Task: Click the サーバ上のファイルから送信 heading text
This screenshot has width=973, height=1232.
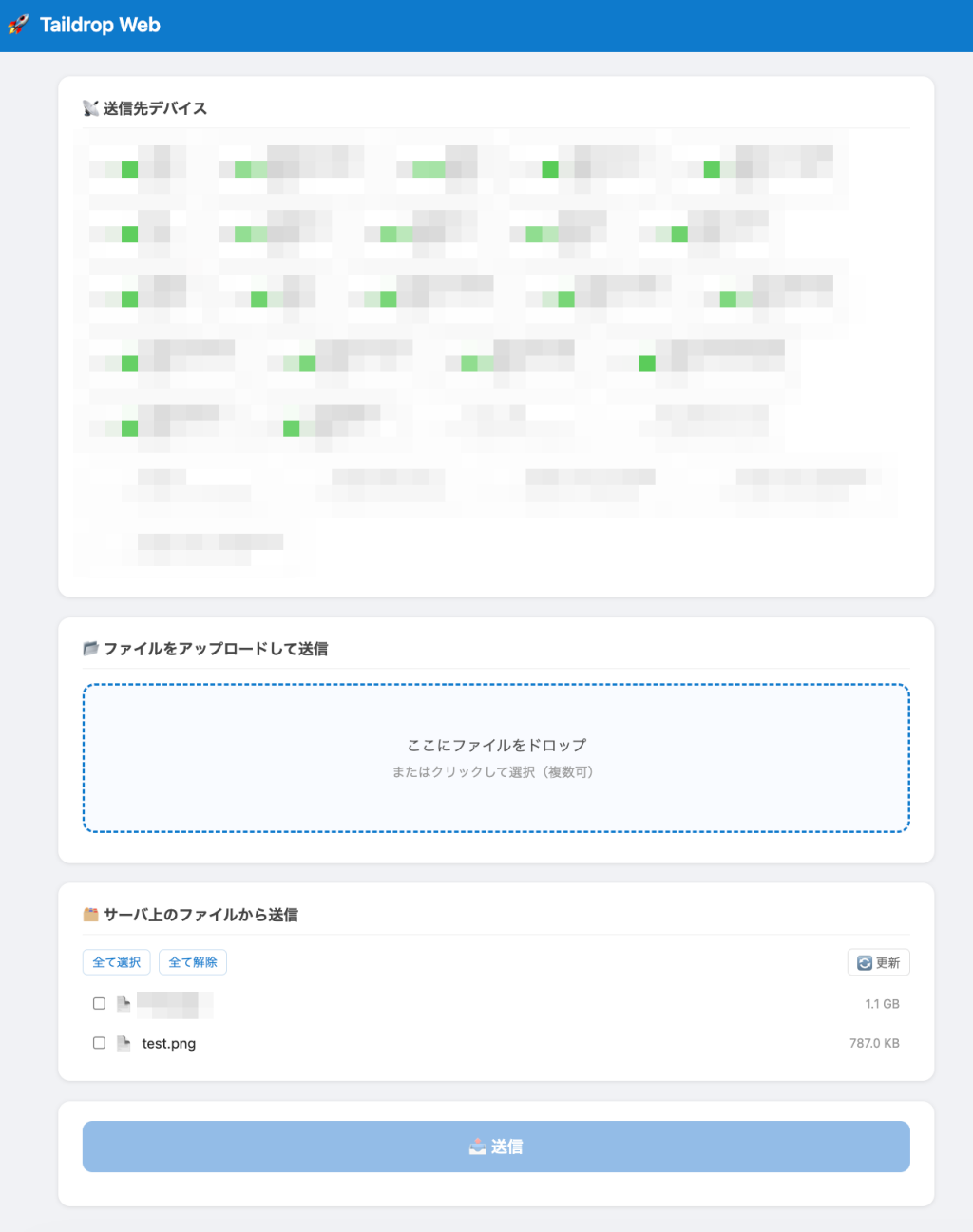Action: [200, 915]
